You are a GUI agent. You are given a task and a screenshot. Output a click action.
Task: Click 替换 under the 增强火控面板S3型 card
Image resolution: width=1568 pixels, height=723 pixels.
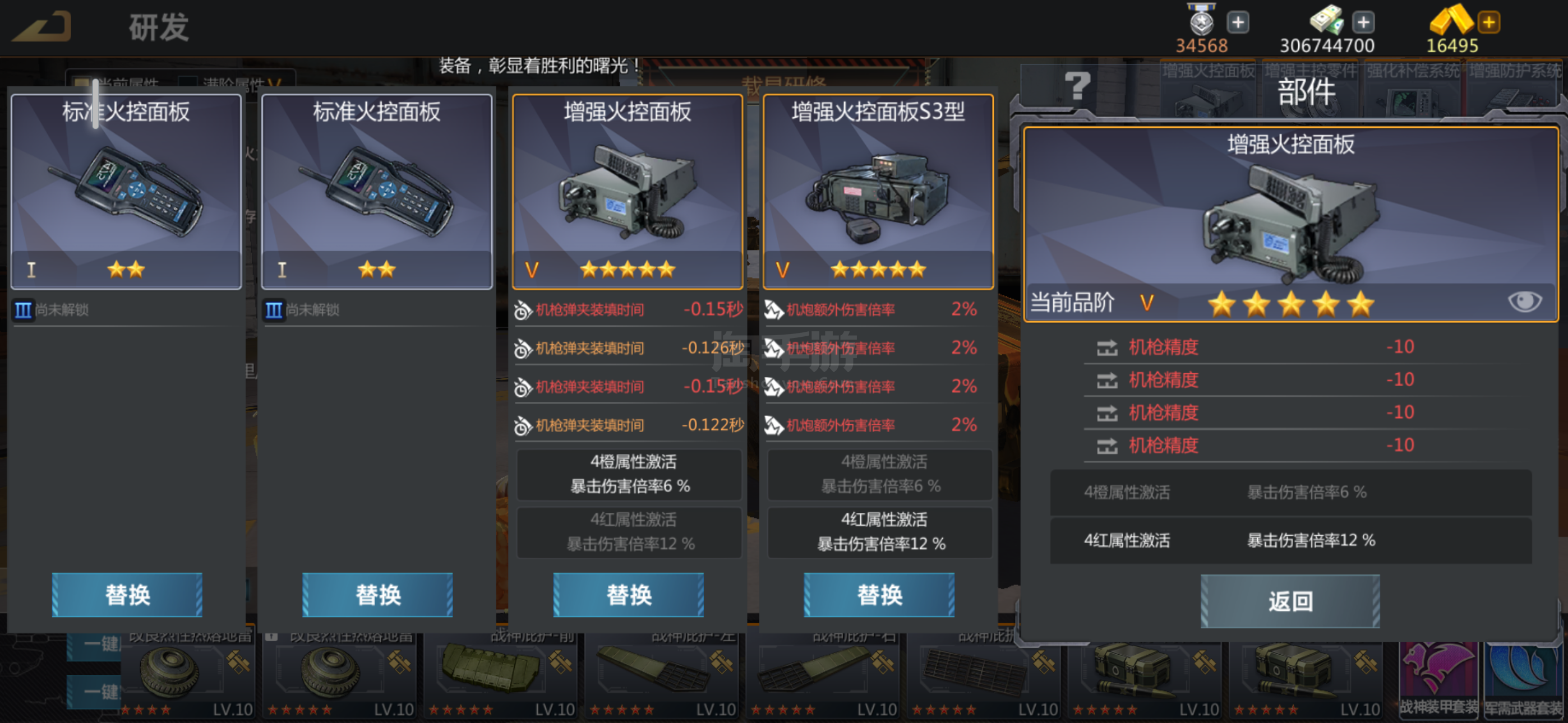coord(879,595)
